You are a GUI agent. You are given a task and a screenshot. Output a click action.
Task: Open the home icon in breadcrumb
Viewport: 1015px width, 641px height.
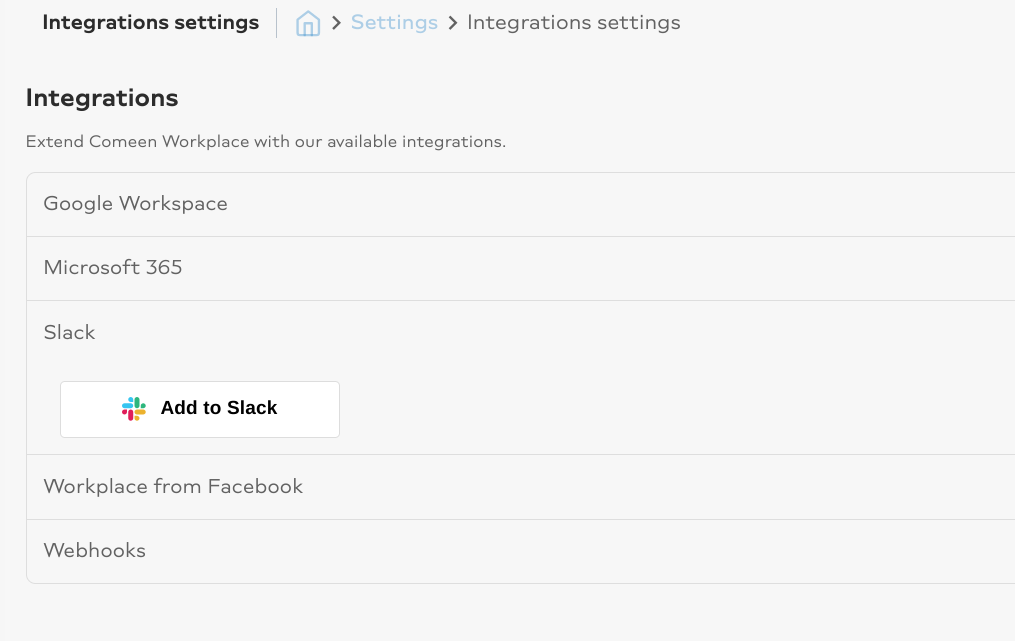(x=307, y=23)
